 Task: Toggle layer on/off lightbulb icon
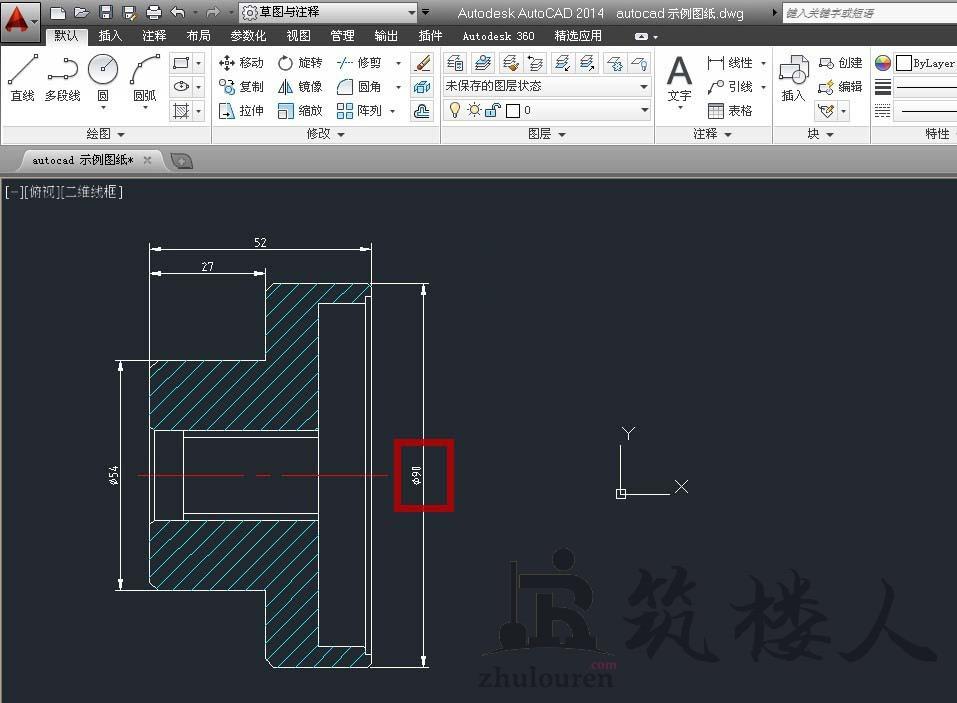click(455, 110)
